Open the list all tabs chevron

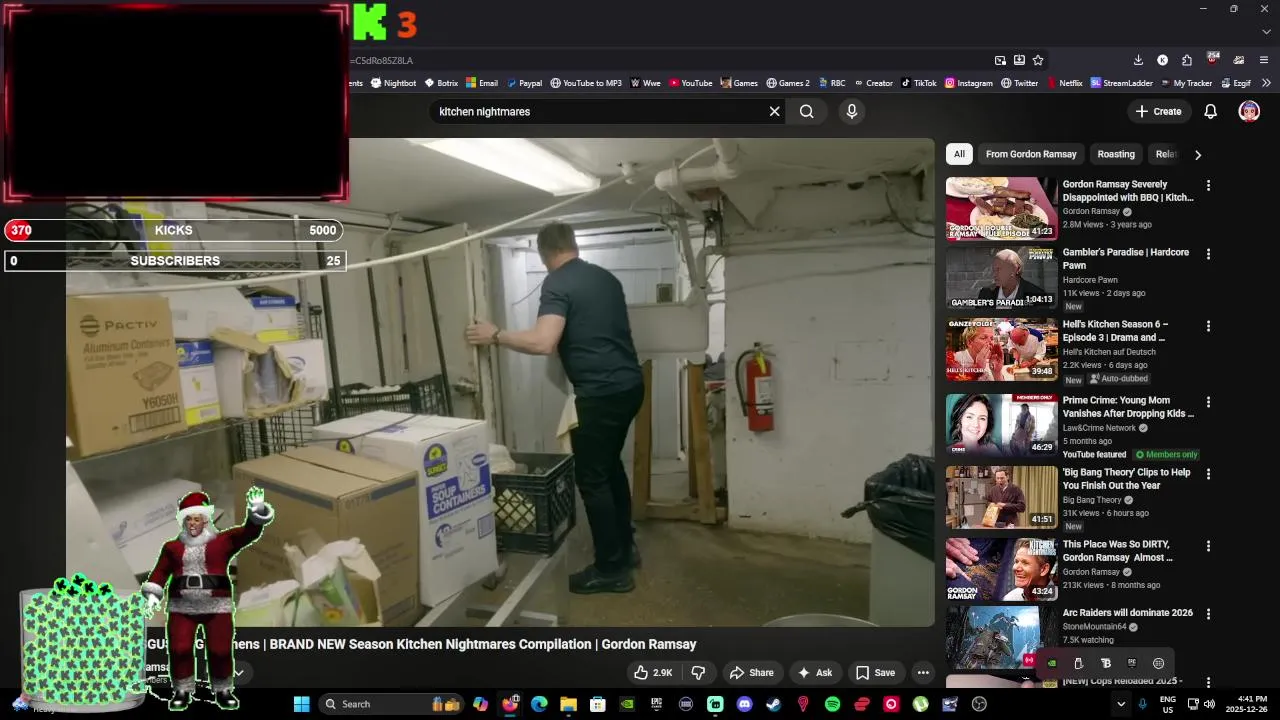[1266, 32]
